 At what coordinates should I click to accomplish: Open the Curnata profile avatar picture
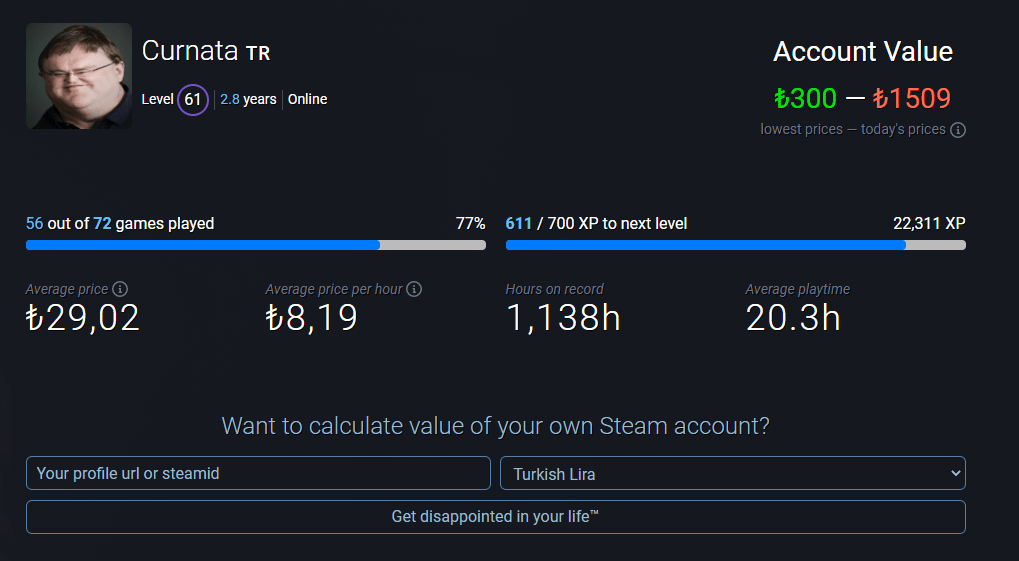pos(79,76)
